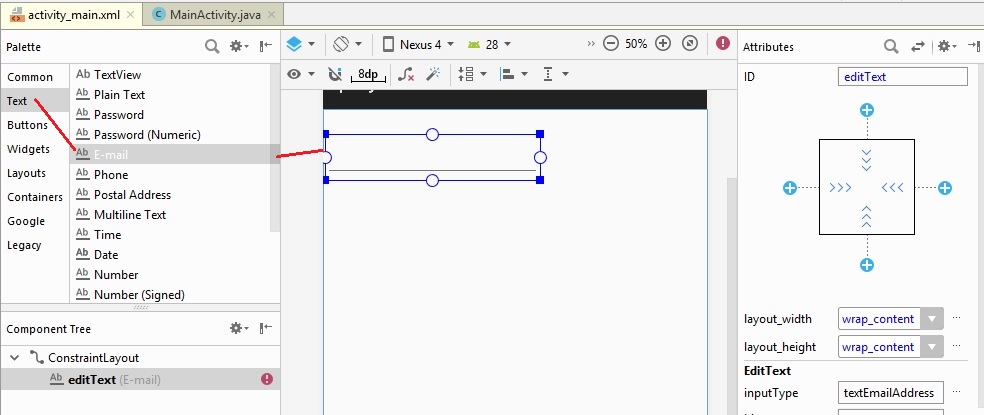Zoom in with the plus icon
Screen dimensions: 984x415
(664, 44)
